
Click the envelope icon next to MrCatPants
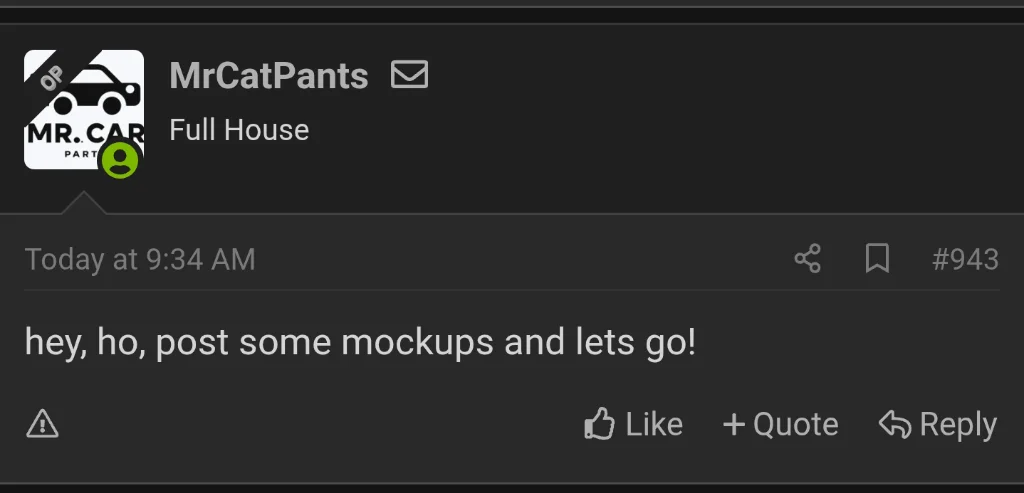[410, 75]
